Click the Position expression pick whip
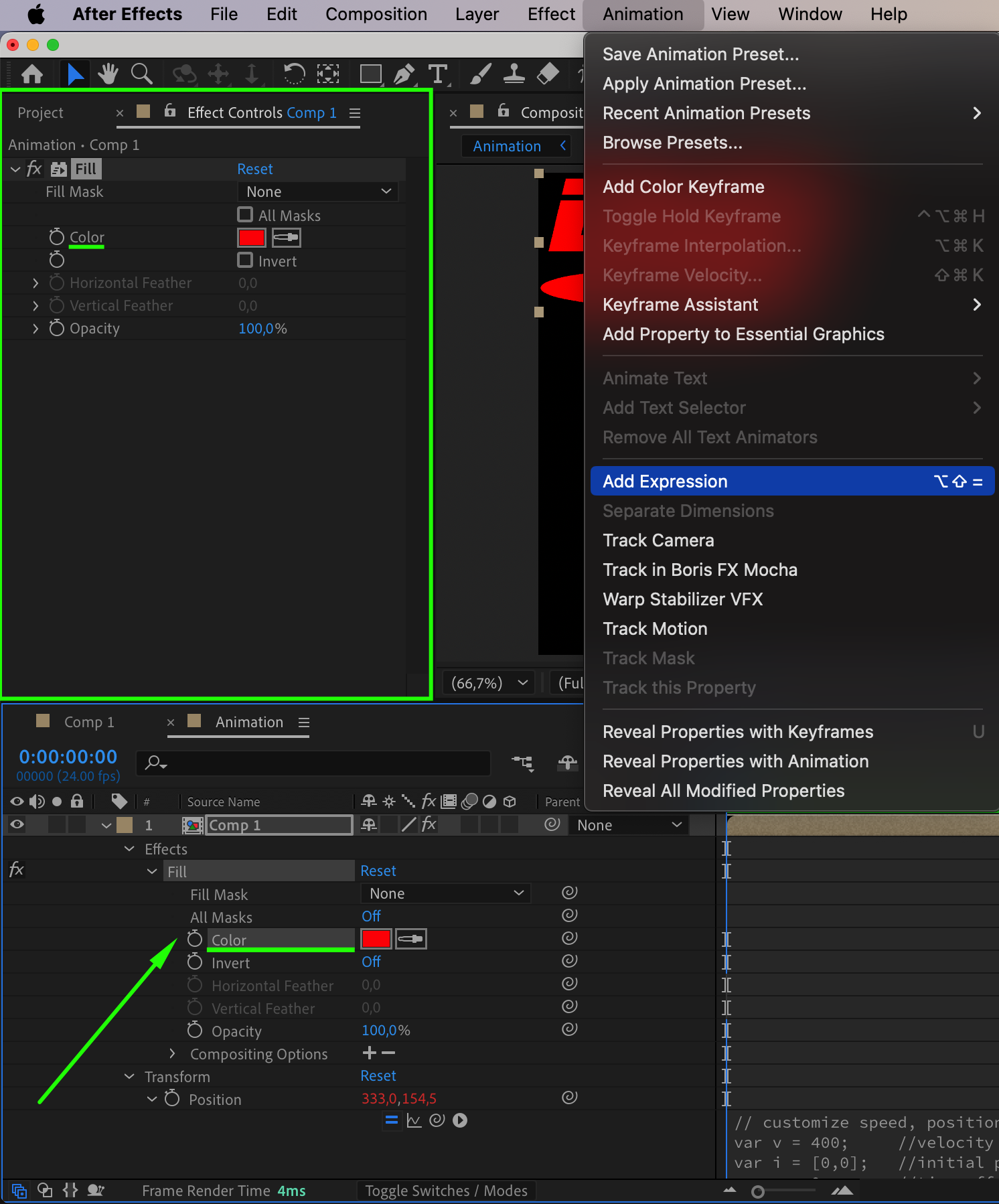The height and width of the screenshot is (1204, 999). coord(437,1120)
